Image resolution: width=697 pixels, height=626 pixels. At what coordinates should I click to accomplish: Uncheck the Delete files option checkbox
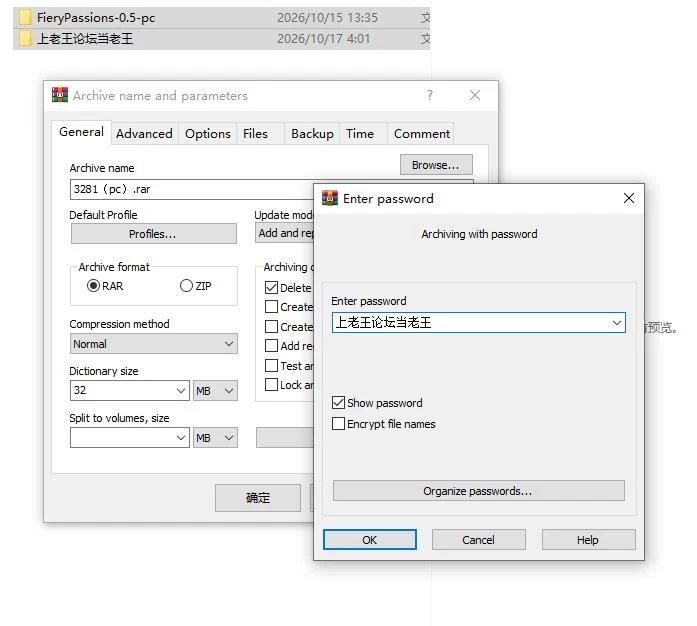click(271, 288)
